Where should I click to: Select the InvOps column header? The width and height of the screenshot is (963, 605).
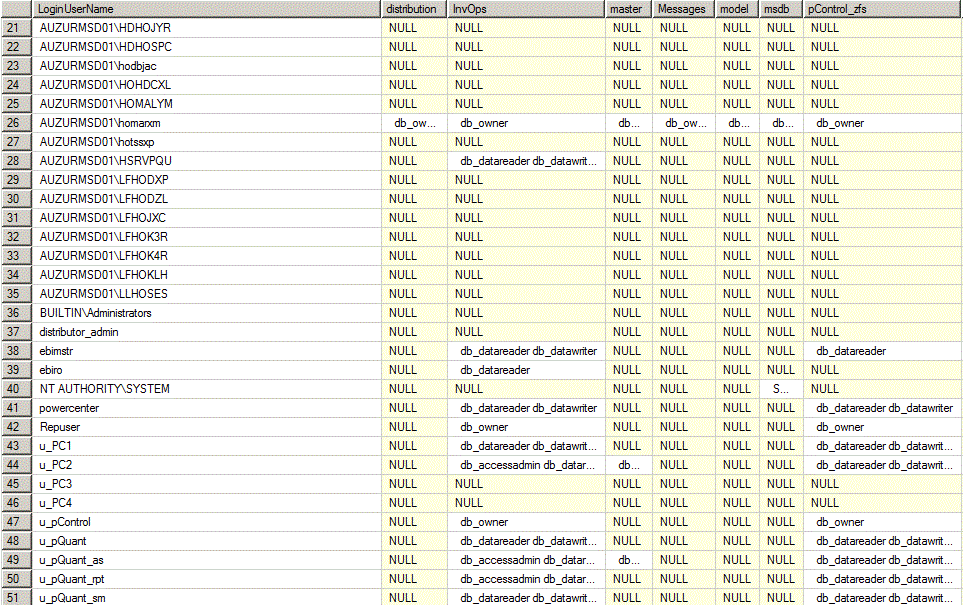526,9
